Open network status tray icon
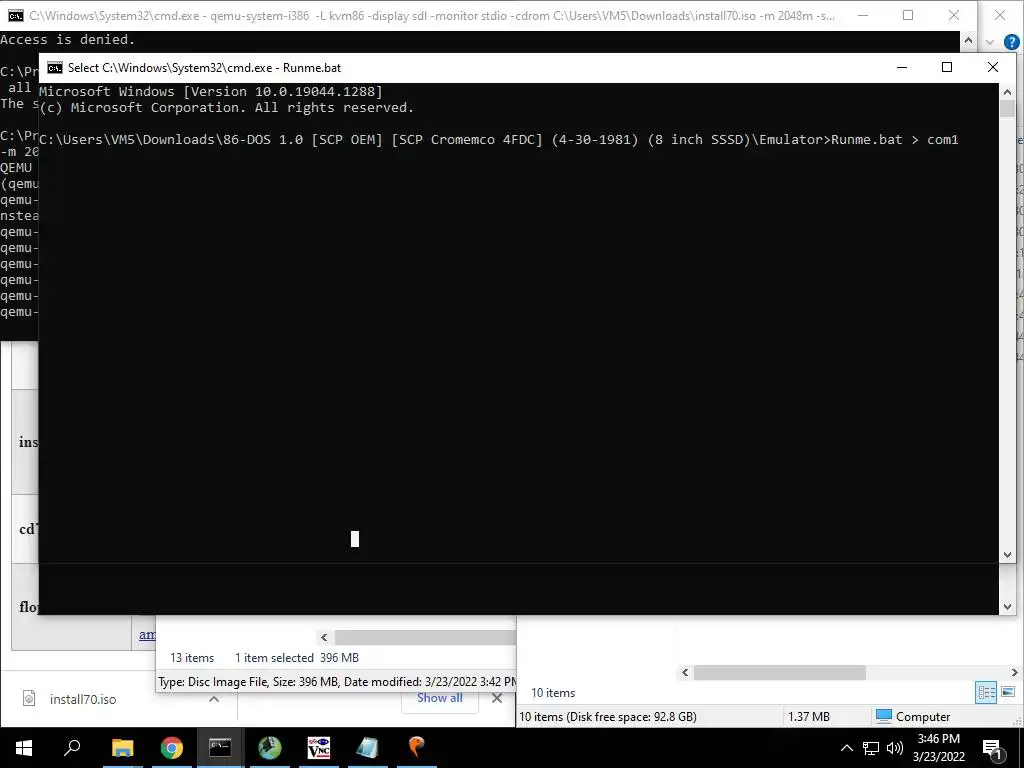The image size is (1024, 768). (871, 748)
